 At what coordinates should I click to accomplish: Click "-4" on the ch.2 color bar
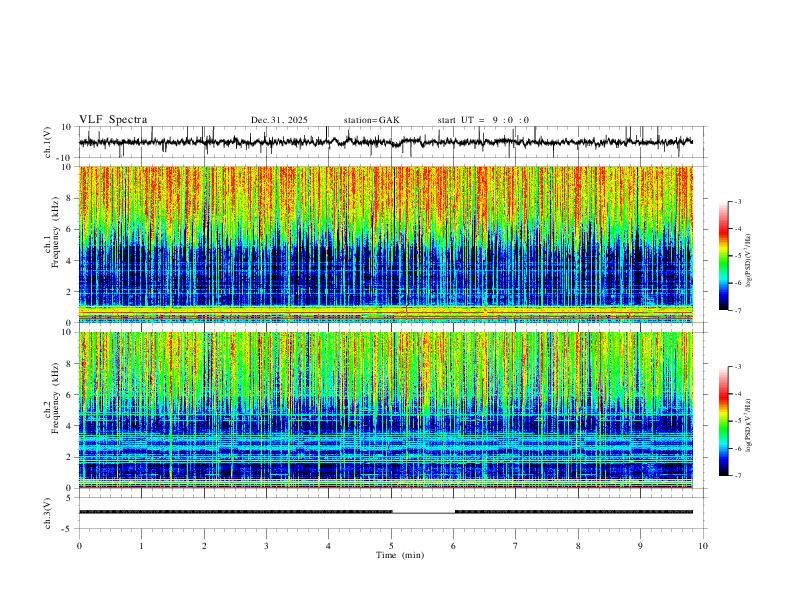coord(737,394)
